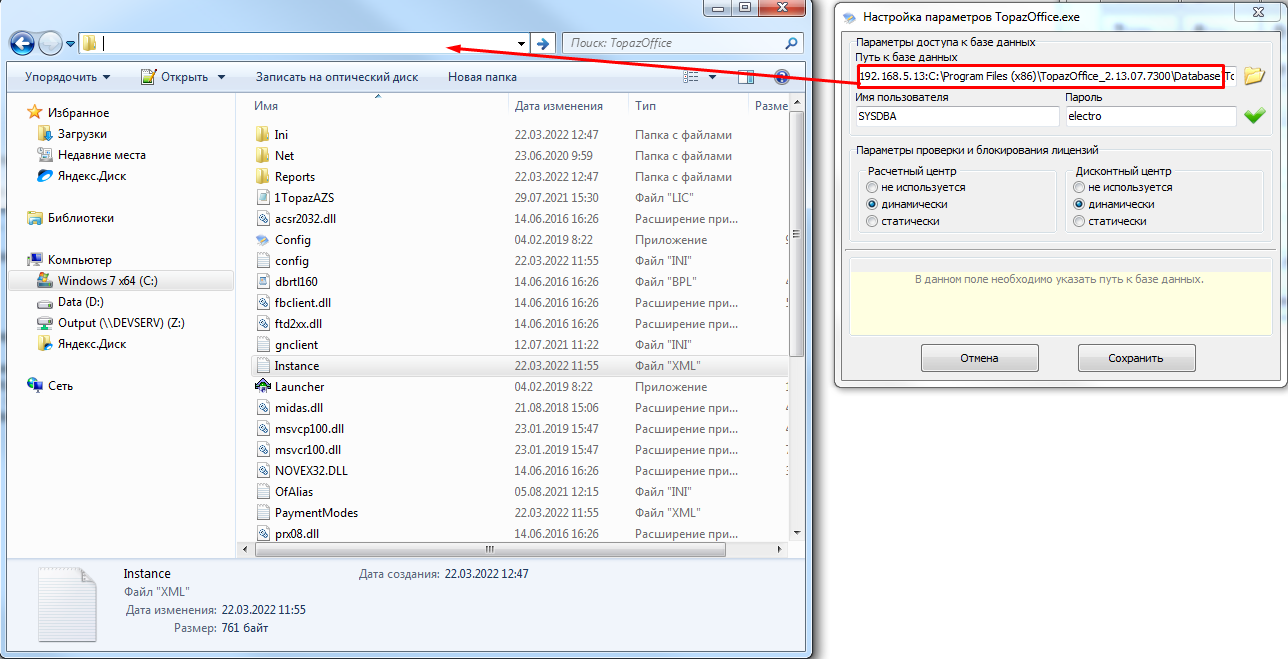Browse for database path with folder icon
The image size is (1288, 659).
pyautogui.click(x=1254, y=76)
